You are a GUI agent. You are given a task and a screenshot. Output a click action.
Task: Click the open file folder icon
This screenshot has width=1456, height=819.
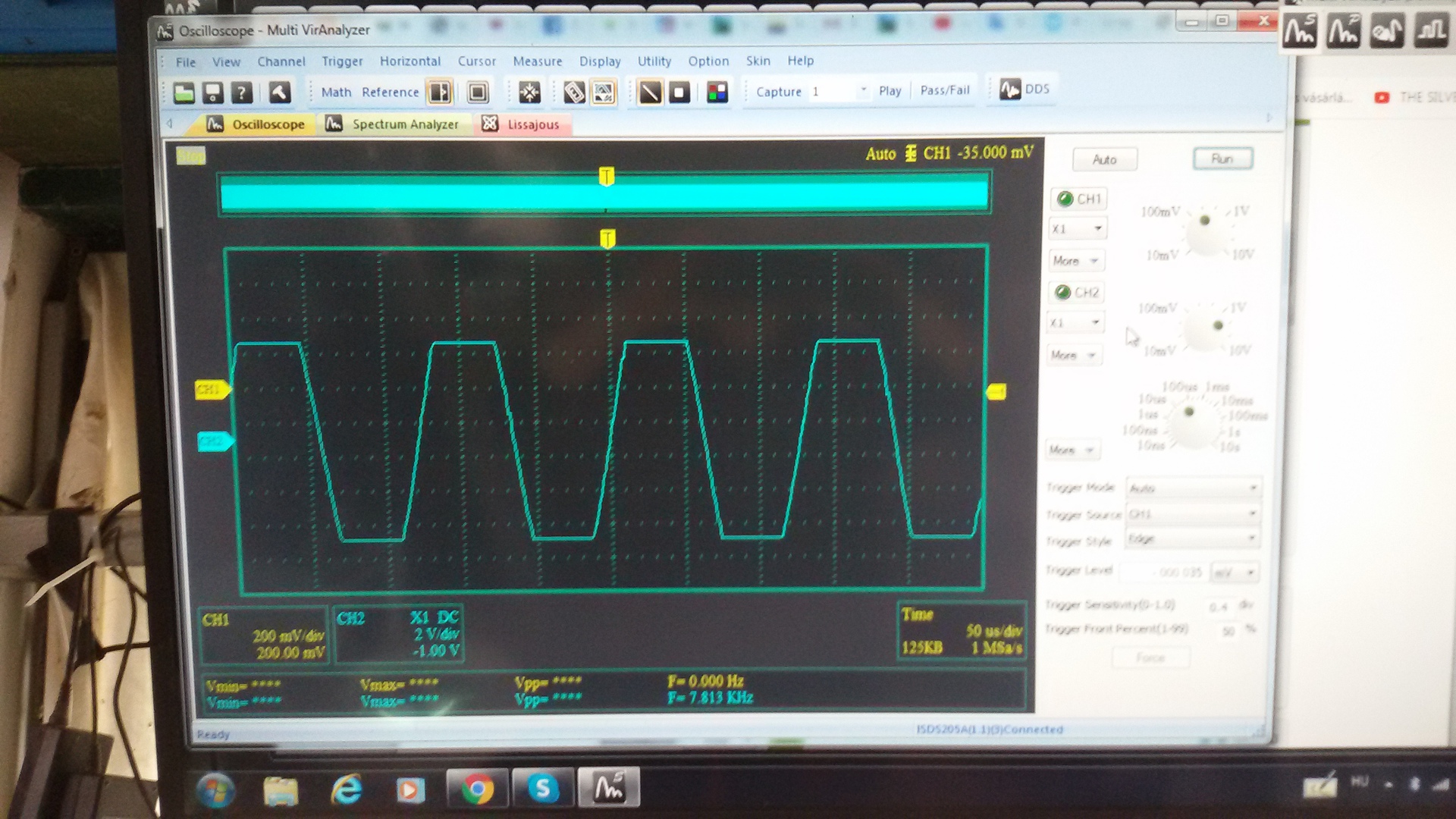[x=184, y=93]
